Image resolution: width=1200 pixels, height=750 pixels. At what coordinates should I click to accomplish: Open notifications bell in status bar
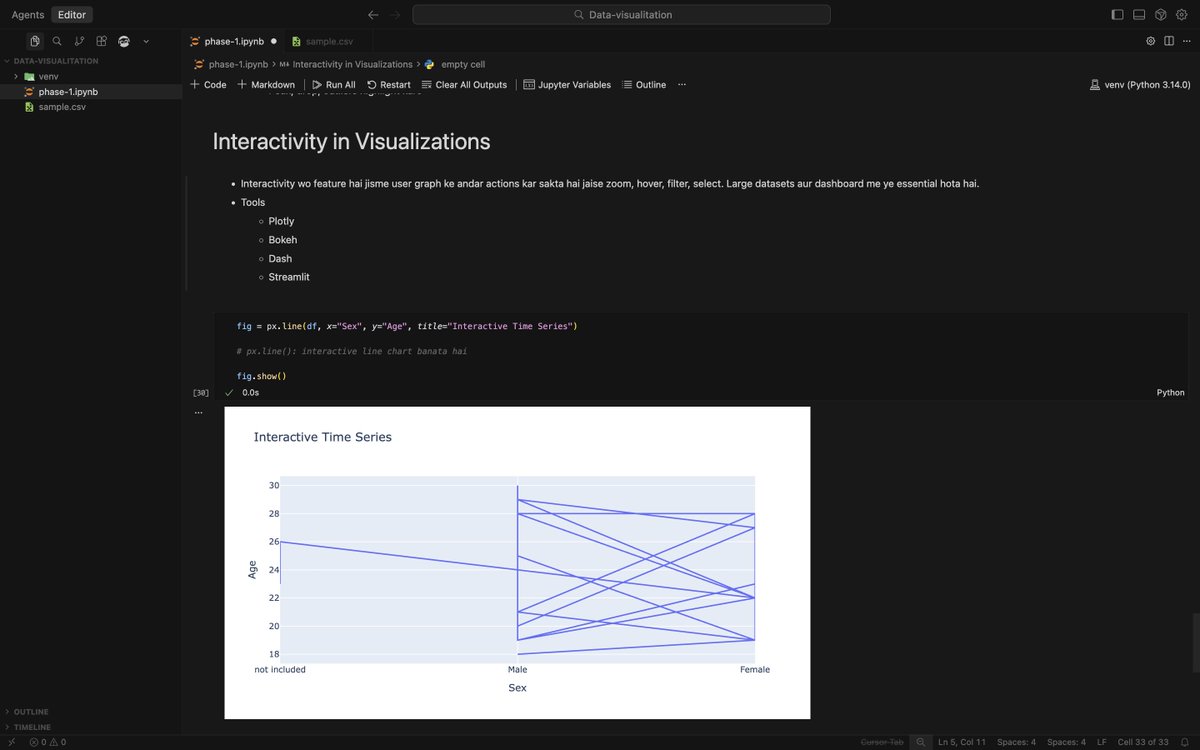point(1184,742)
